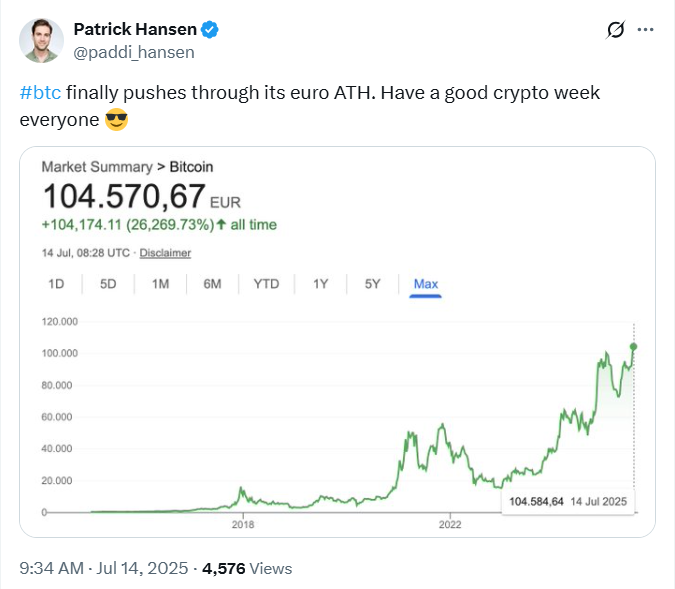Select the 5D chart range tab
This screenshot has height=589, width=675.
108,284
